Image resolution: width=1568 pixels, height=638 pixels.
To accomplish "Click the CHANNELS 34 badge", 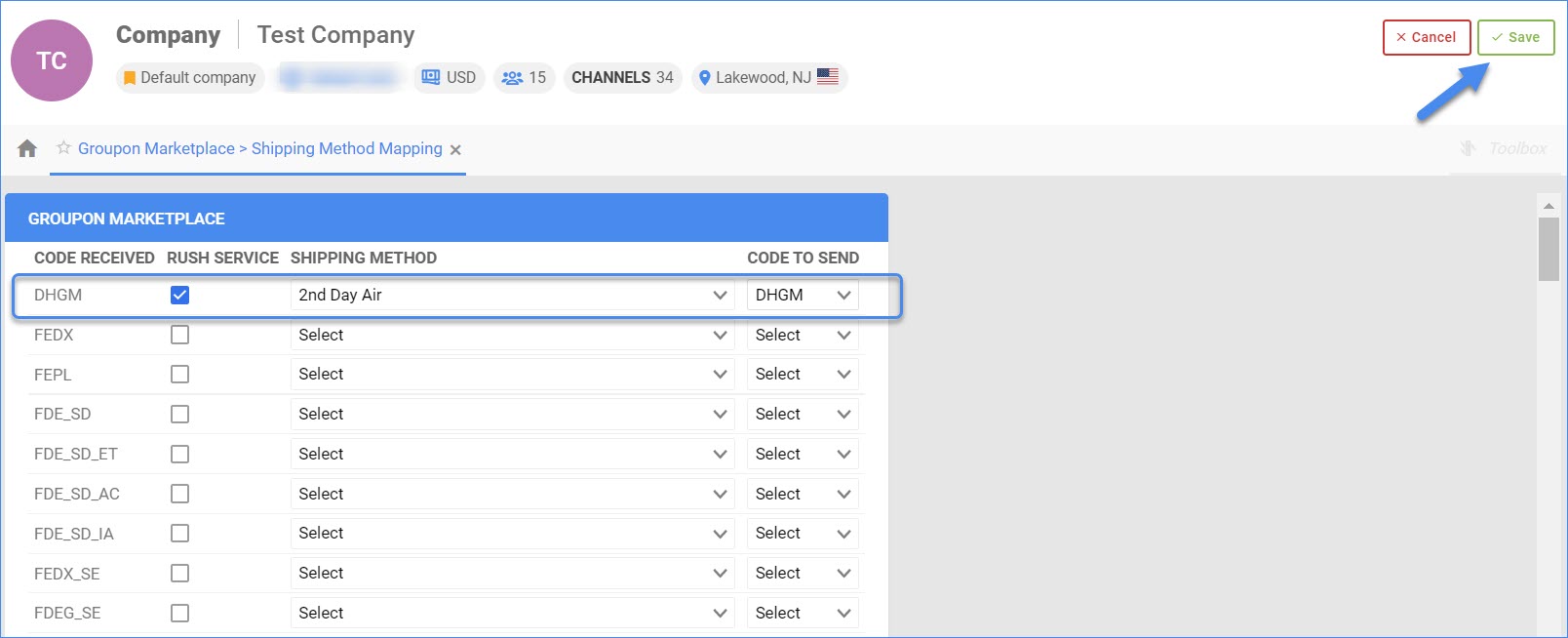I will click(x=622, y=77).
